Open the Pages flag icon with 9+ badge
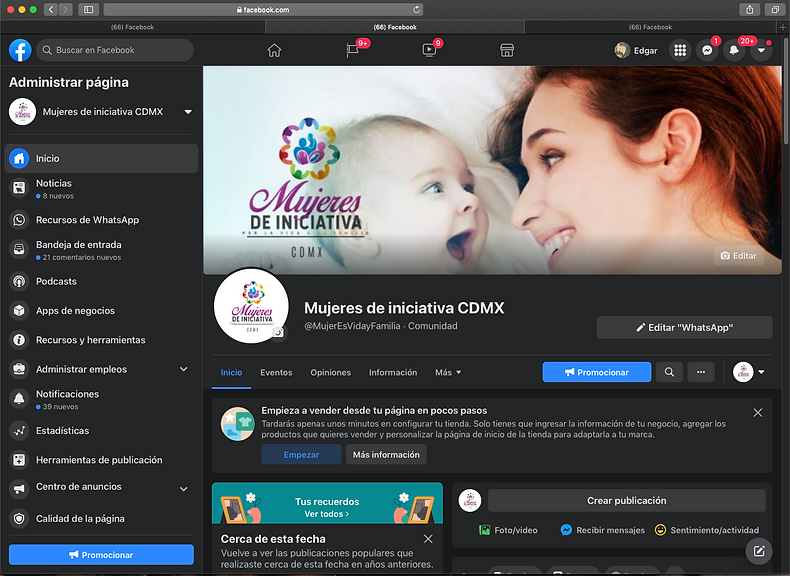 pyautogui.click(x=353, y=50)
